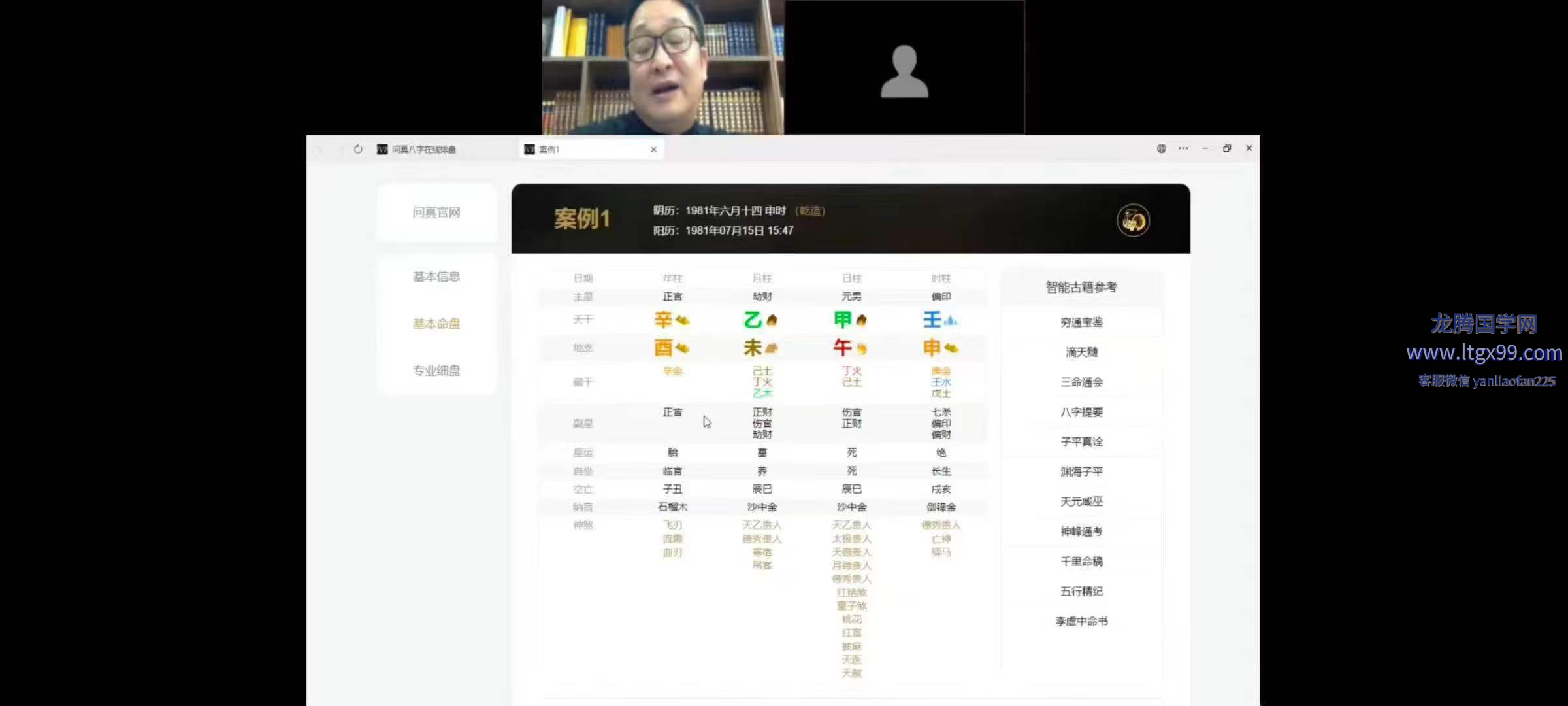This screenshot has width=1568, height=706.
Task: Click the browser reload icon
Action: point(358,149)
